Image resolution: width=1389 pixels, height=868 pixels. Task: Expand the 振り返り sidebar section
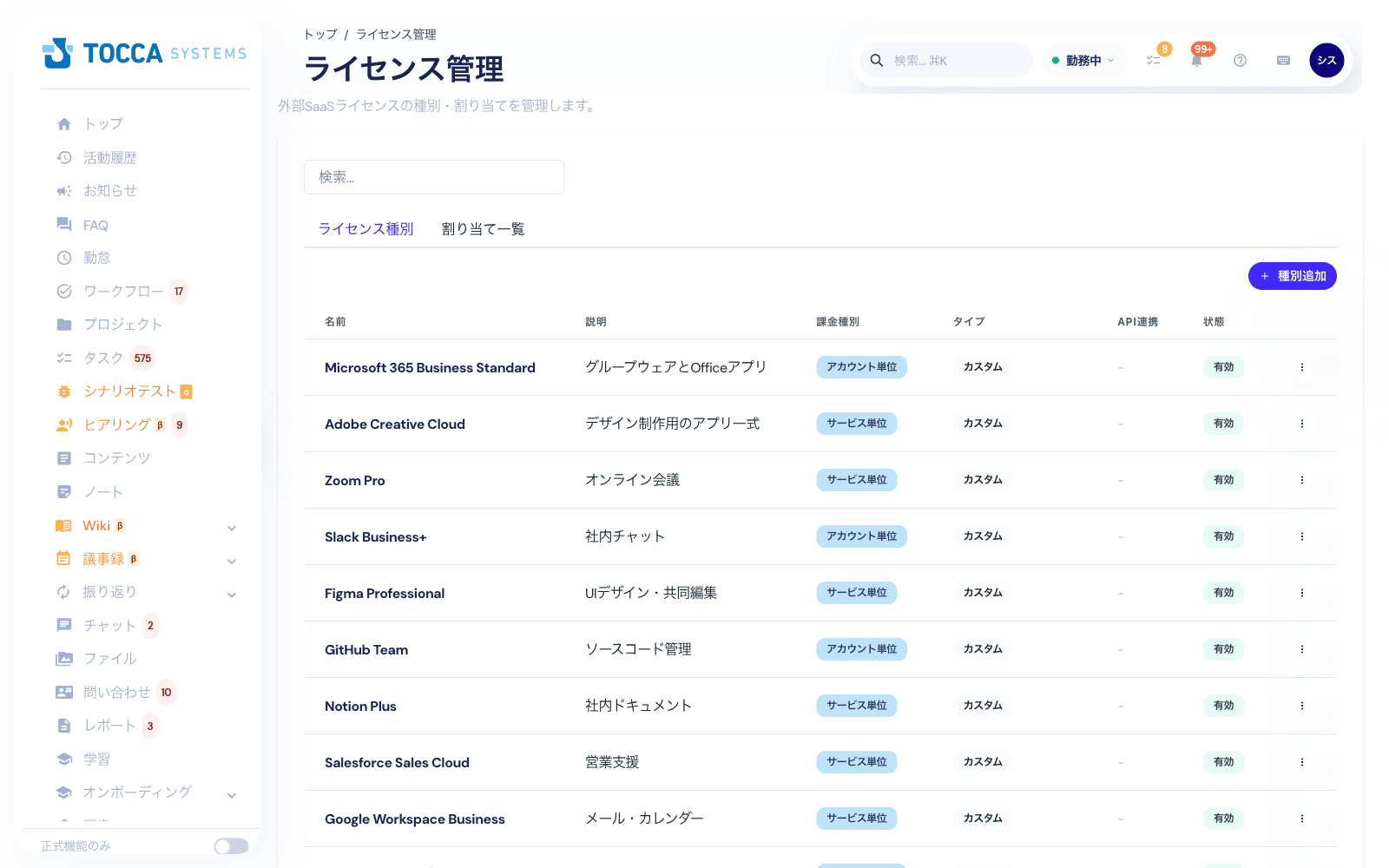pyautogui.click(x=232, y=595)
